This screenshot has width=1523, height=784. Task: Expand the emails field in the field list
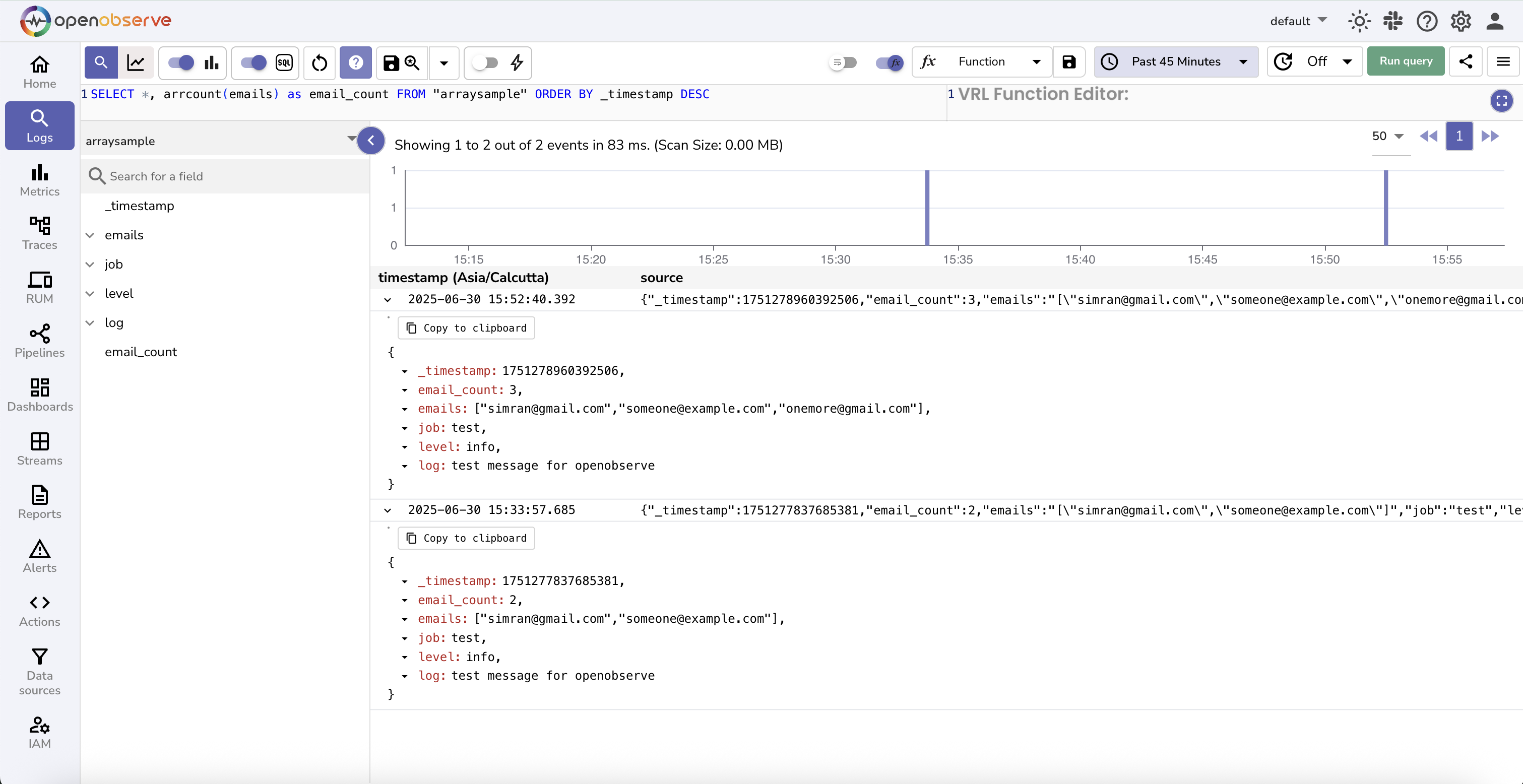click(x=90, y=235)
